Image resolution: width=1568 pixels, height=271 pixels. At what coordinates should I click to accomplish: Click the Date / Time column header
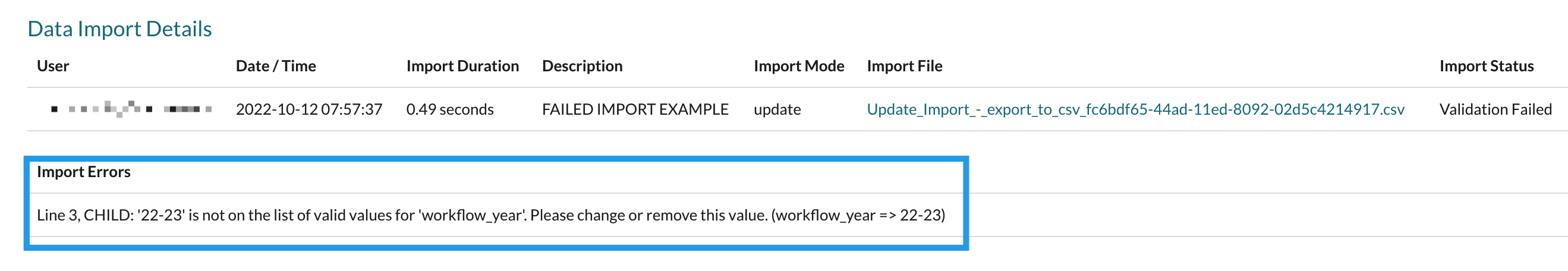(276, 66)
